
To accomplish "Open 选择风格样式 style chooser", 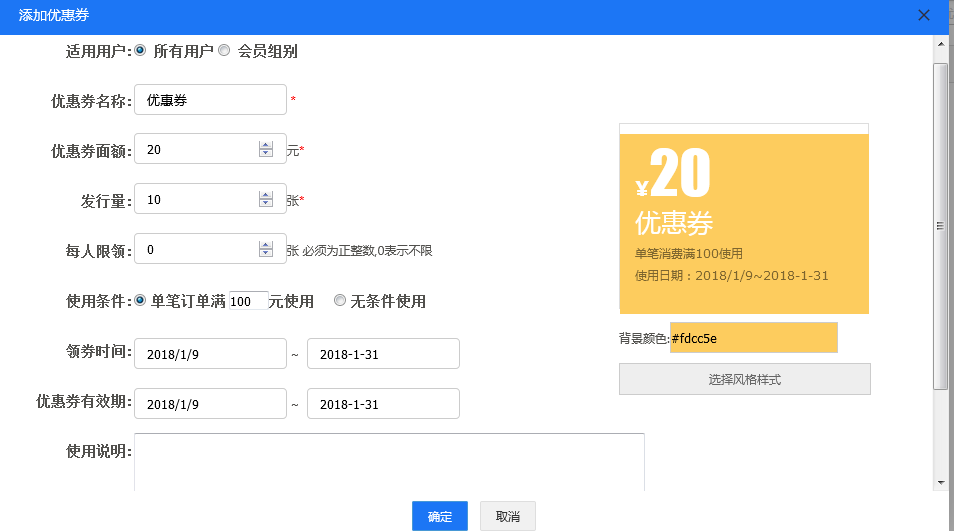I will click(x=744, y=380).
